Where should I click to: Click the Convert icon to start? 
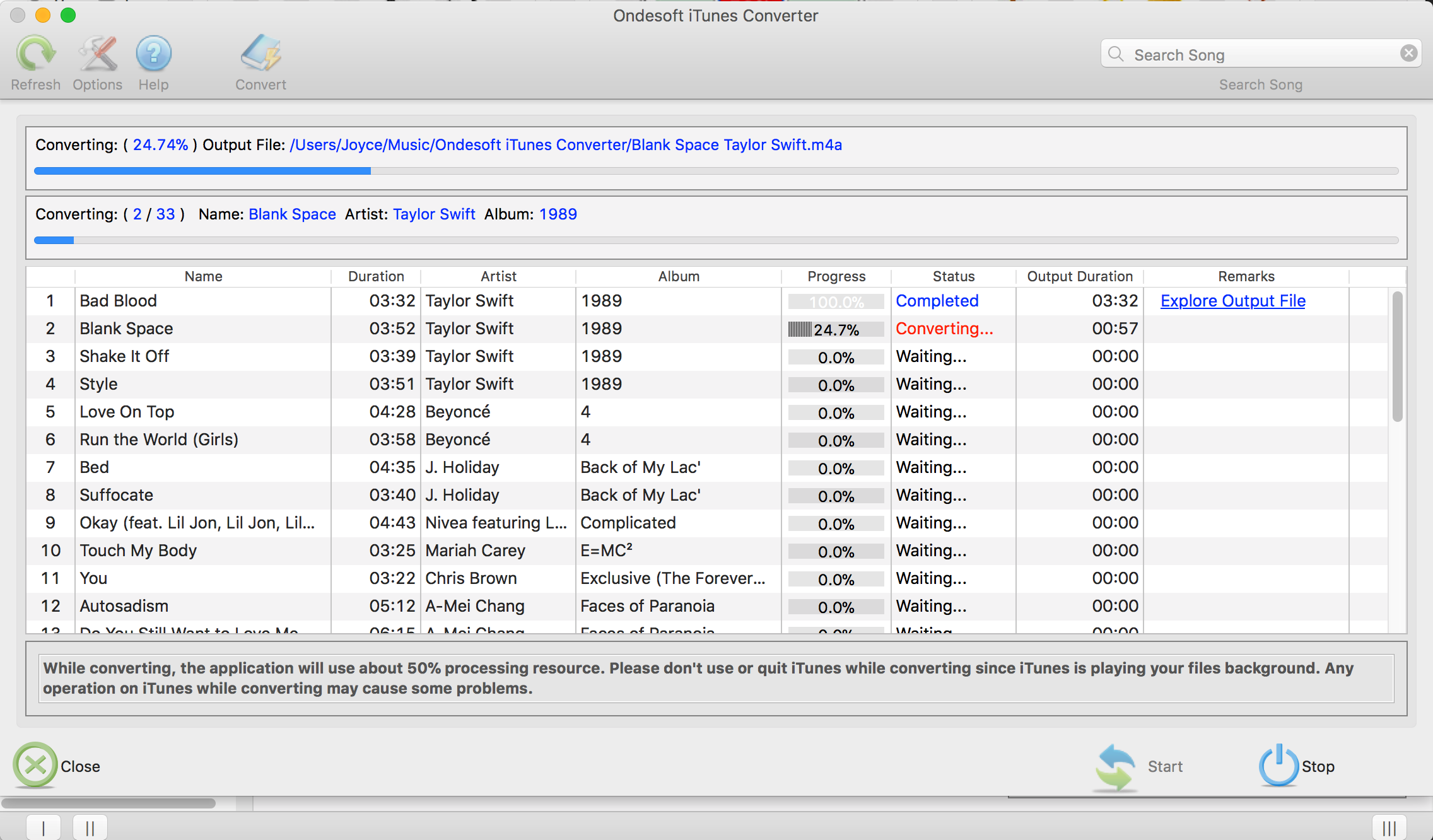click(x=260, y=56)
